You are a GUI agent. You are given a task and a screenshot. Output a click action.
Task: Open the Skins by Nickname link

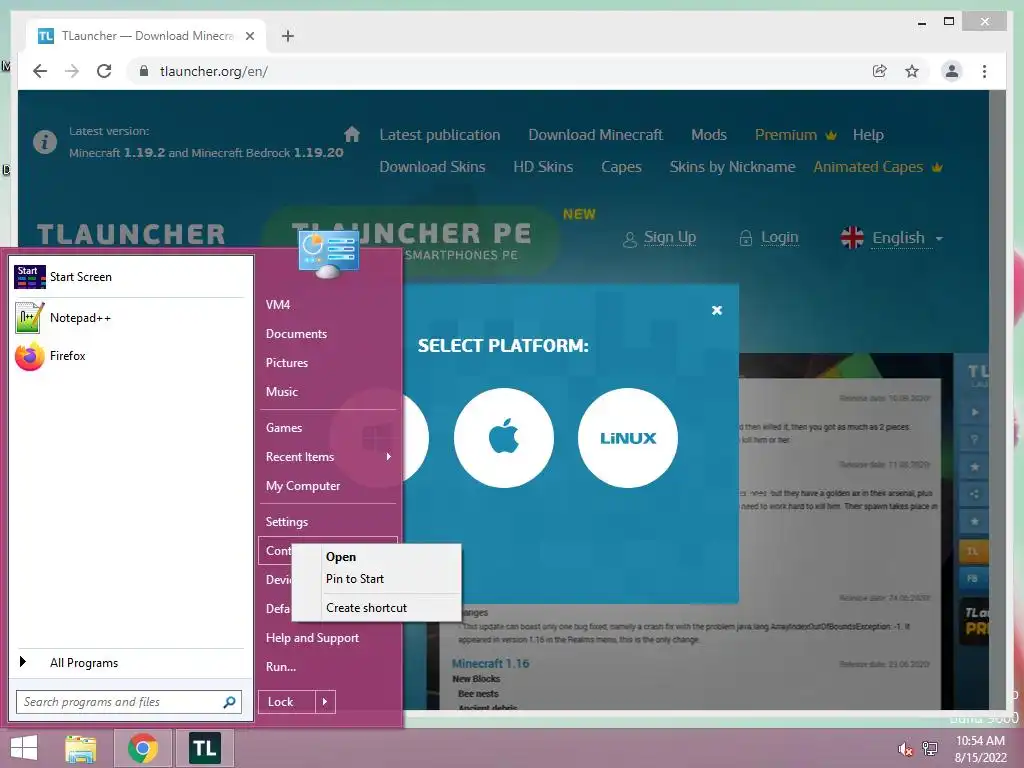[732, 167]
